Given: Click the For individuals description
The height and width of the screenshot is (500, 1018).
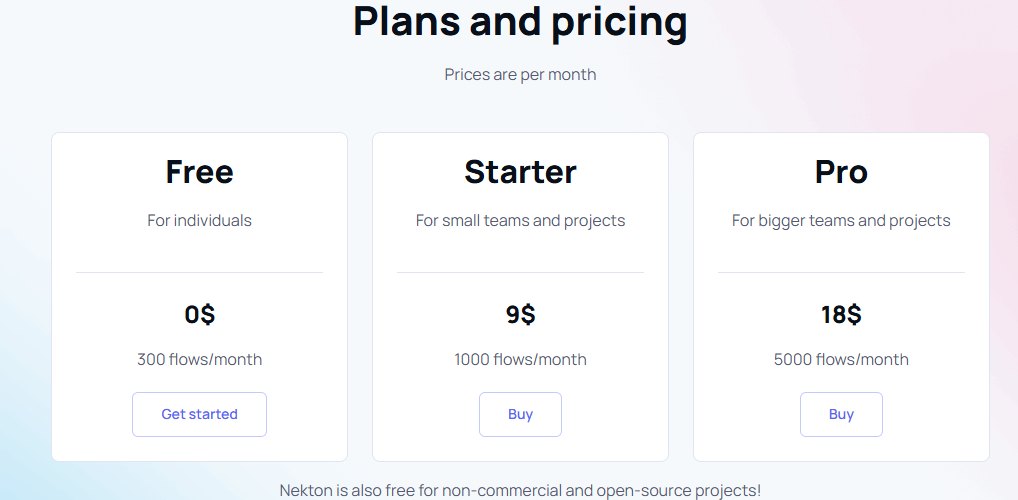Looking at the screenshot, I should pos(199,220).
